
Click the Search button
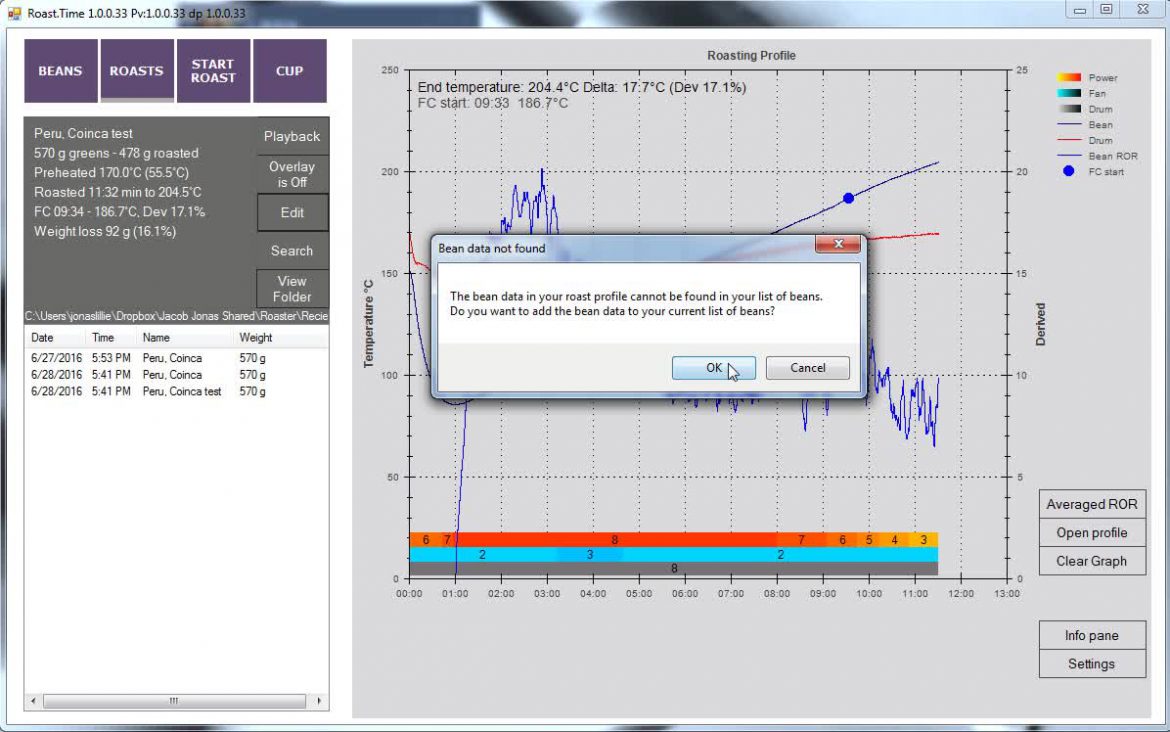292,251
